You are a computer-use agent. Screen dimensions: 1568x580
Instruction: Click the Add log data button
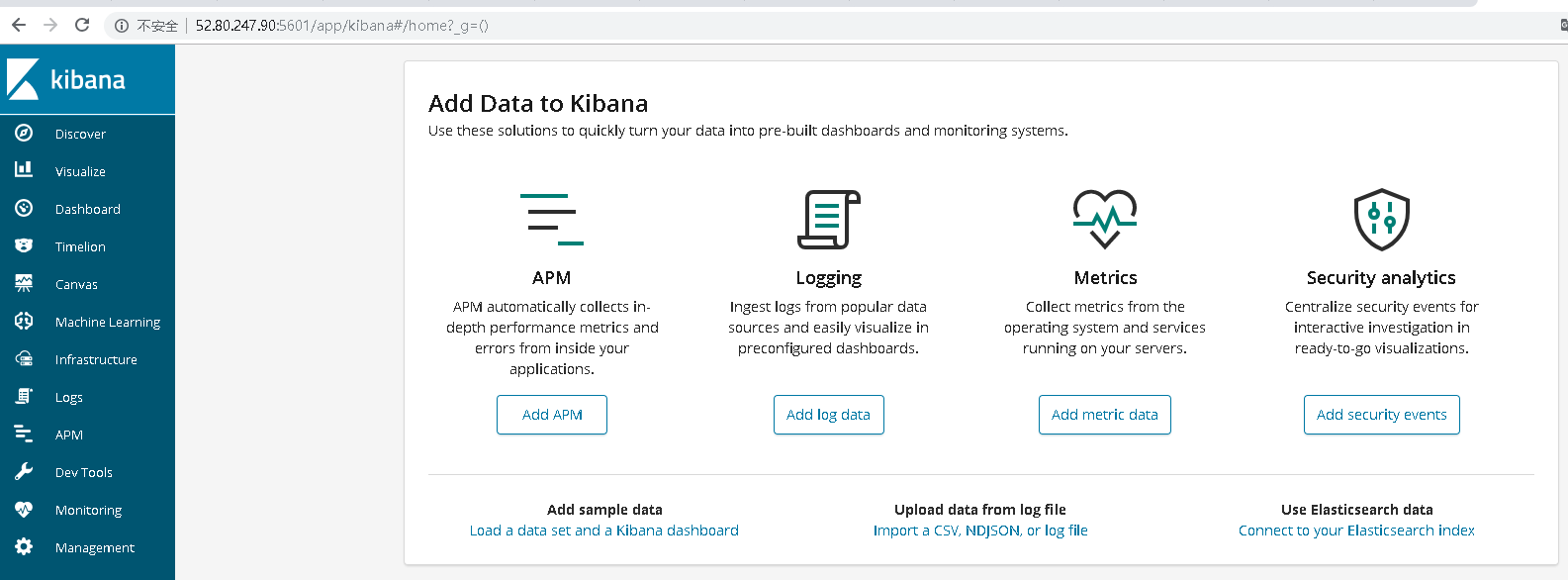[828, 415]
